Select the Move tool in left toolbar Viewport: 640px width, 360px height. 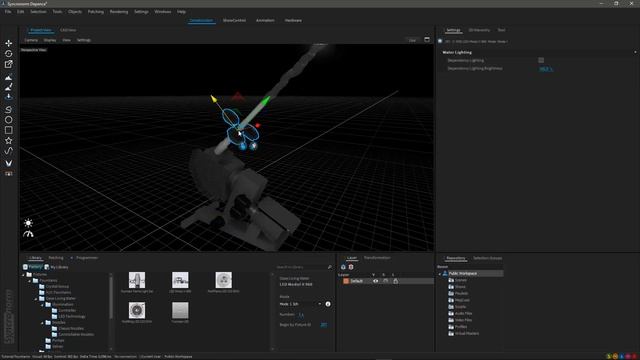coord(9,43)
